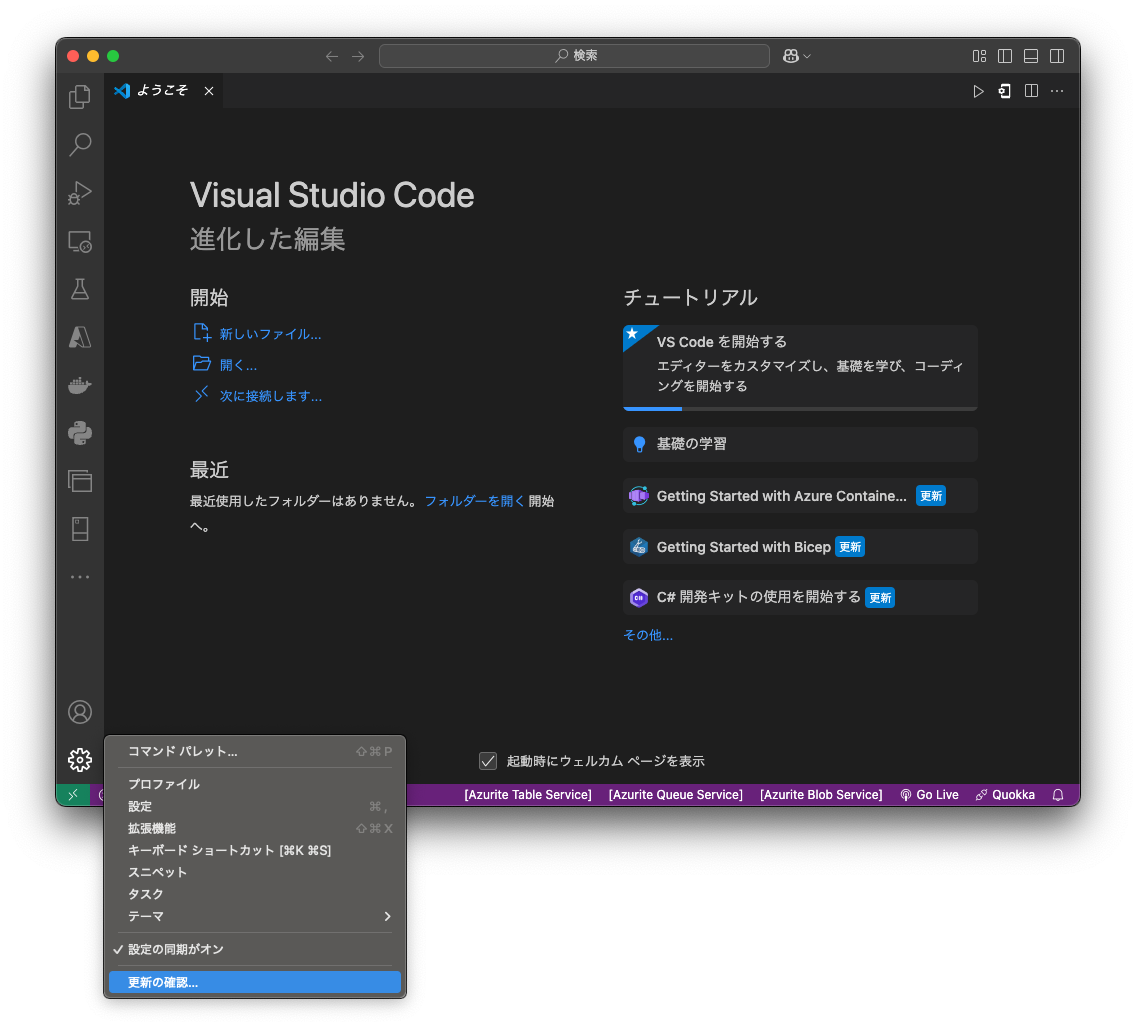
Task: Open the Azure view in activity bar
Action: pos(80,337)
